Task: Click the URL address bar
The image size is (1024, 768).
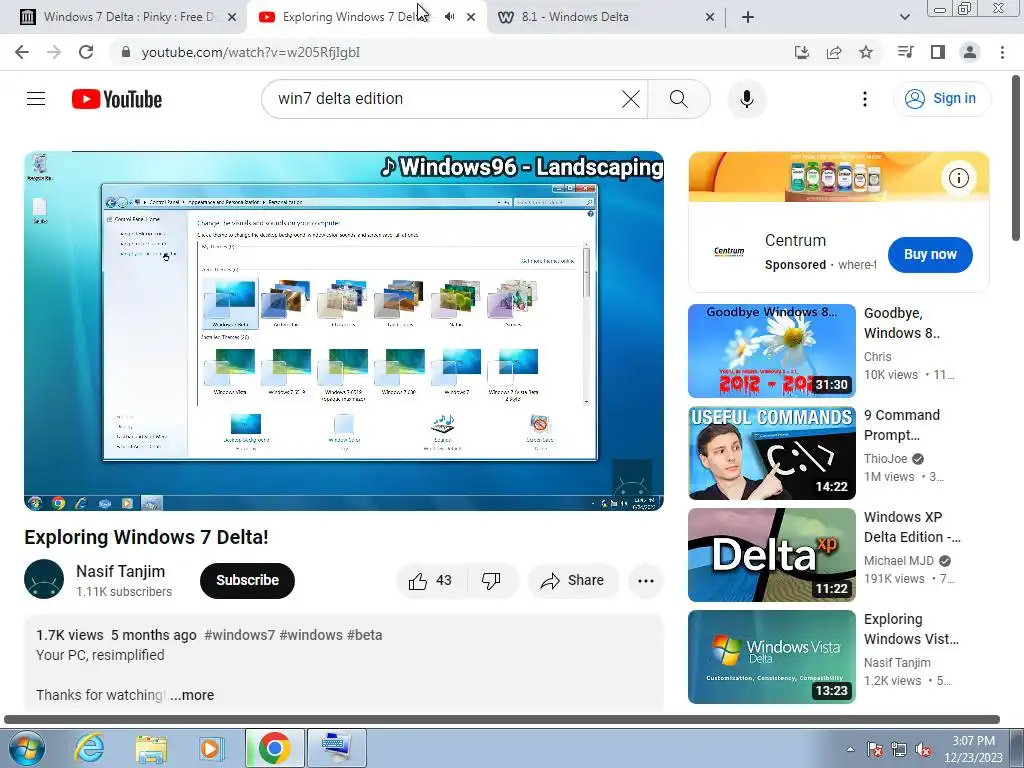Action: [x=451, y=52]
